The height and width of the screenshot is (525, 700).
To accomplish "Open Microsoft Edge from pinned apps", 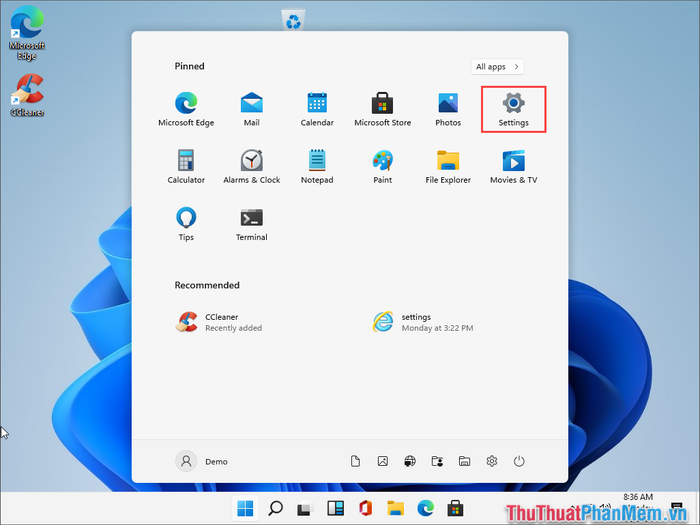I will (186, 109).
